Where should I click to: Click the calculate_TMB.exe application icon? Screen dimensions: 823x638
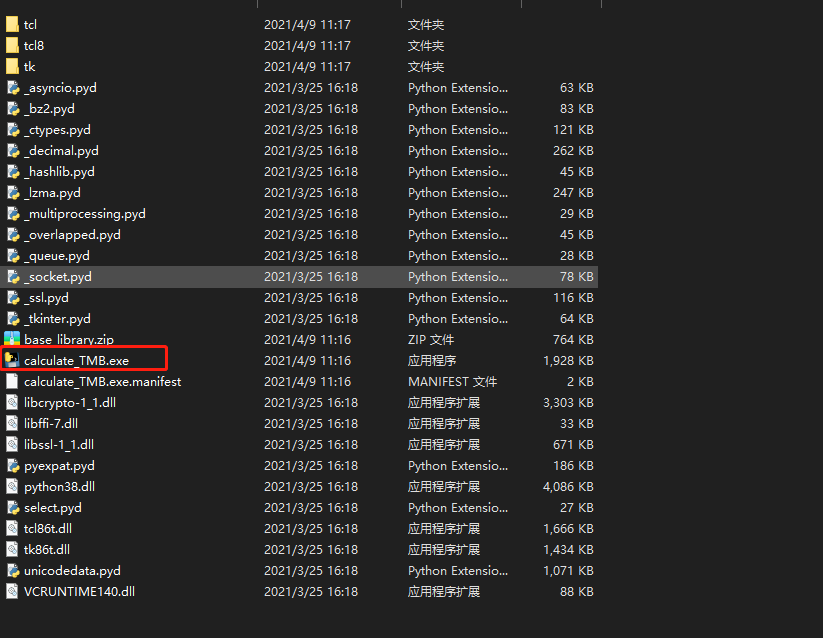[11, 360]
